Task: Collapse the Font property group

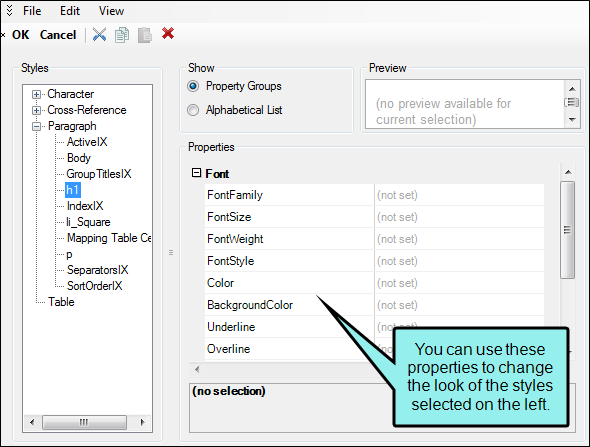Action: click(x=196, y=173)
